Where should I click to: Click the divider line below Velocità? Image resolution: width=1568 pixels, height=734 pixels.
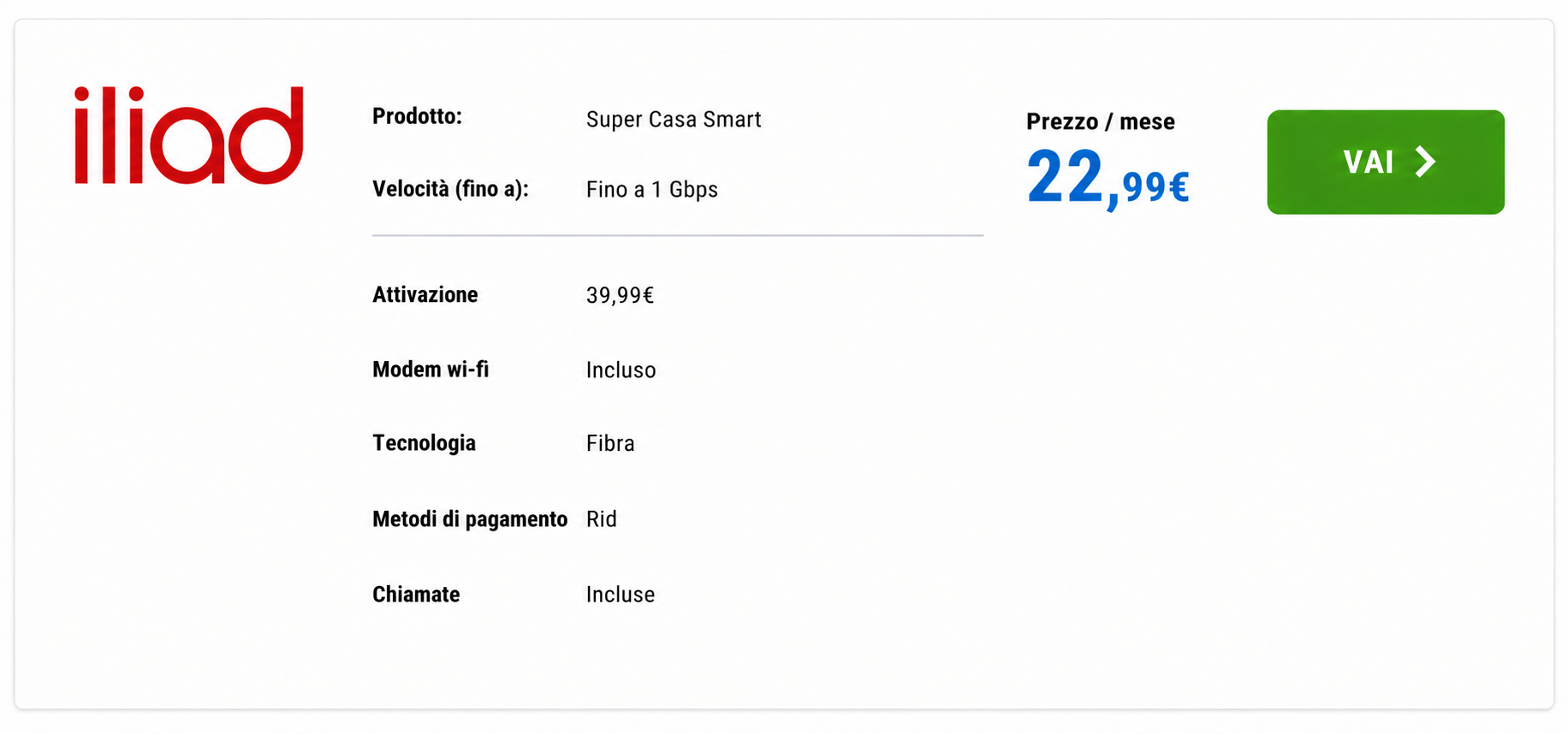(678, 235)
